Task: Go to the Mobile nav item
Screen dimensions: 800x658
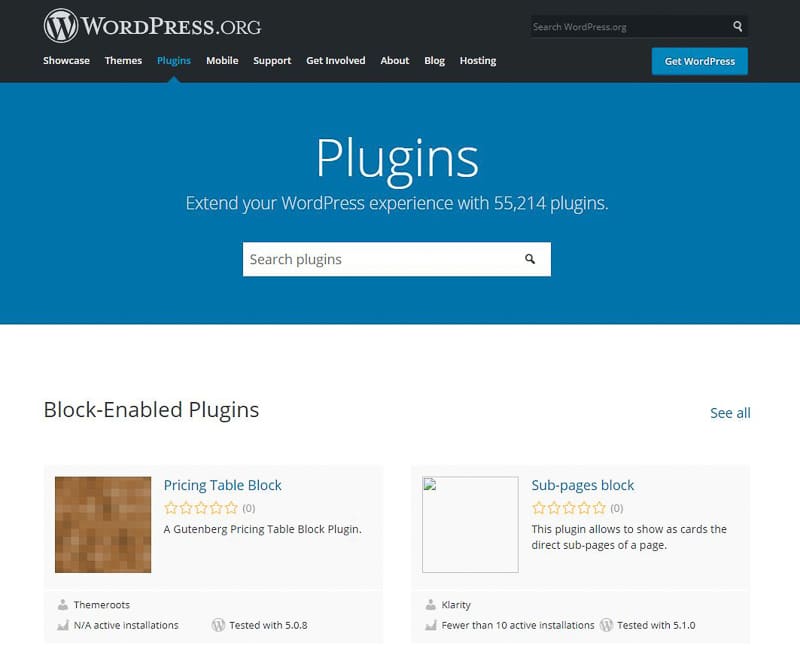Action: click(222, 61)
